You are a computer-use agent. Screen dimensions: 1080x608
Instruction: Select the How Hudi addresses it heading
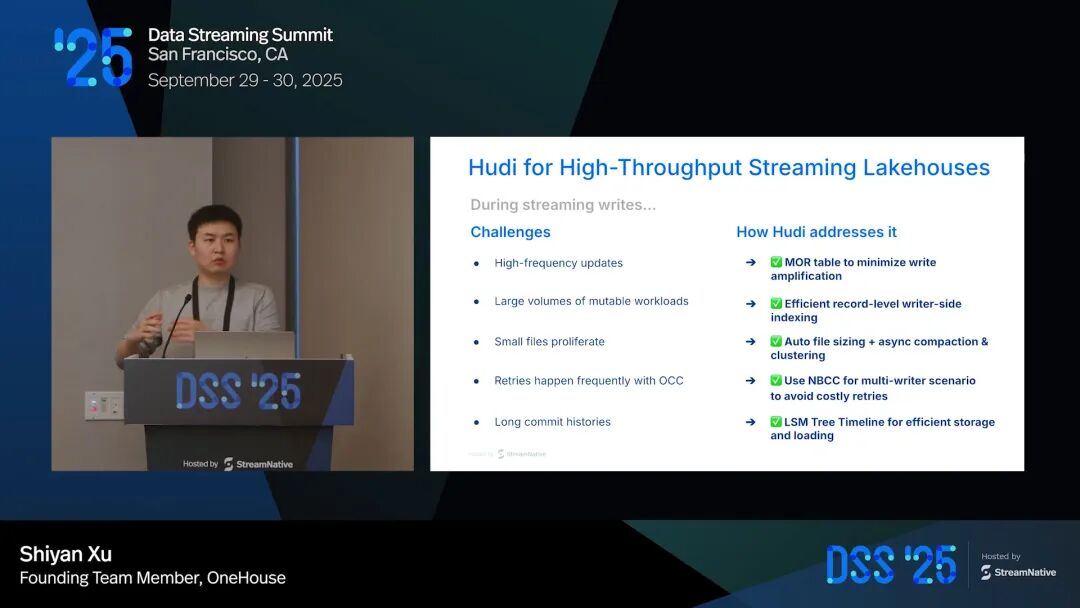816,232
